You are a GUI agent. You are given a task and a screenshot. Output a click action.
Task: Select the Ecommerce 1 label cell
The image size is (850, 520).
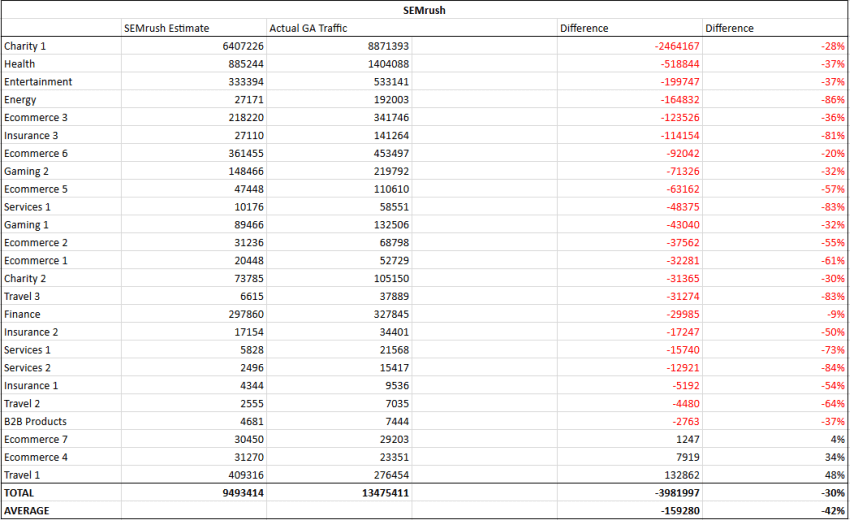[61, 261]
